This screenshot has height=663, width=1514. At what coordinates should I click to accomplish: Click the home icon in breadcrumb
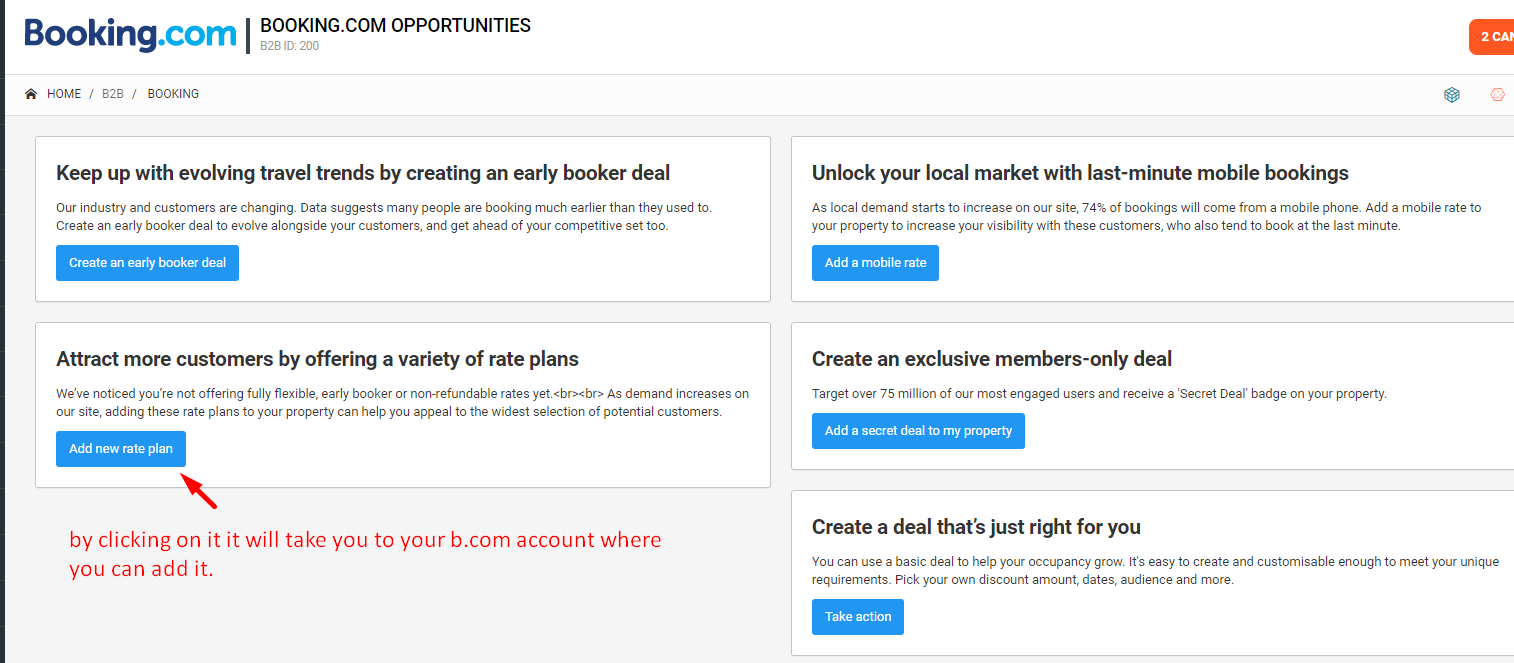click(31, 94)
